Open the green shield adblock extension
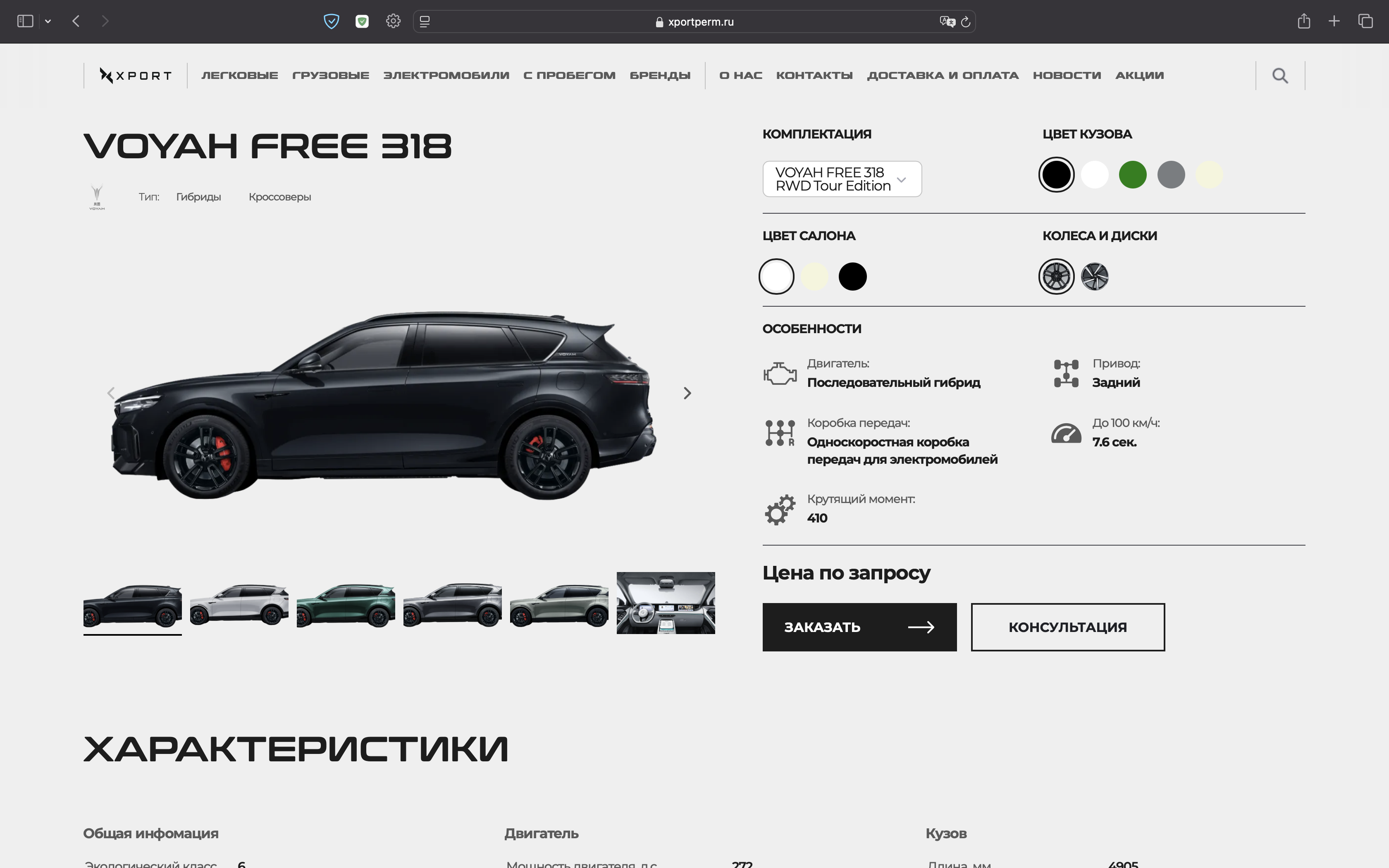This screenshot has width=1389, height=868. point(362,21)
